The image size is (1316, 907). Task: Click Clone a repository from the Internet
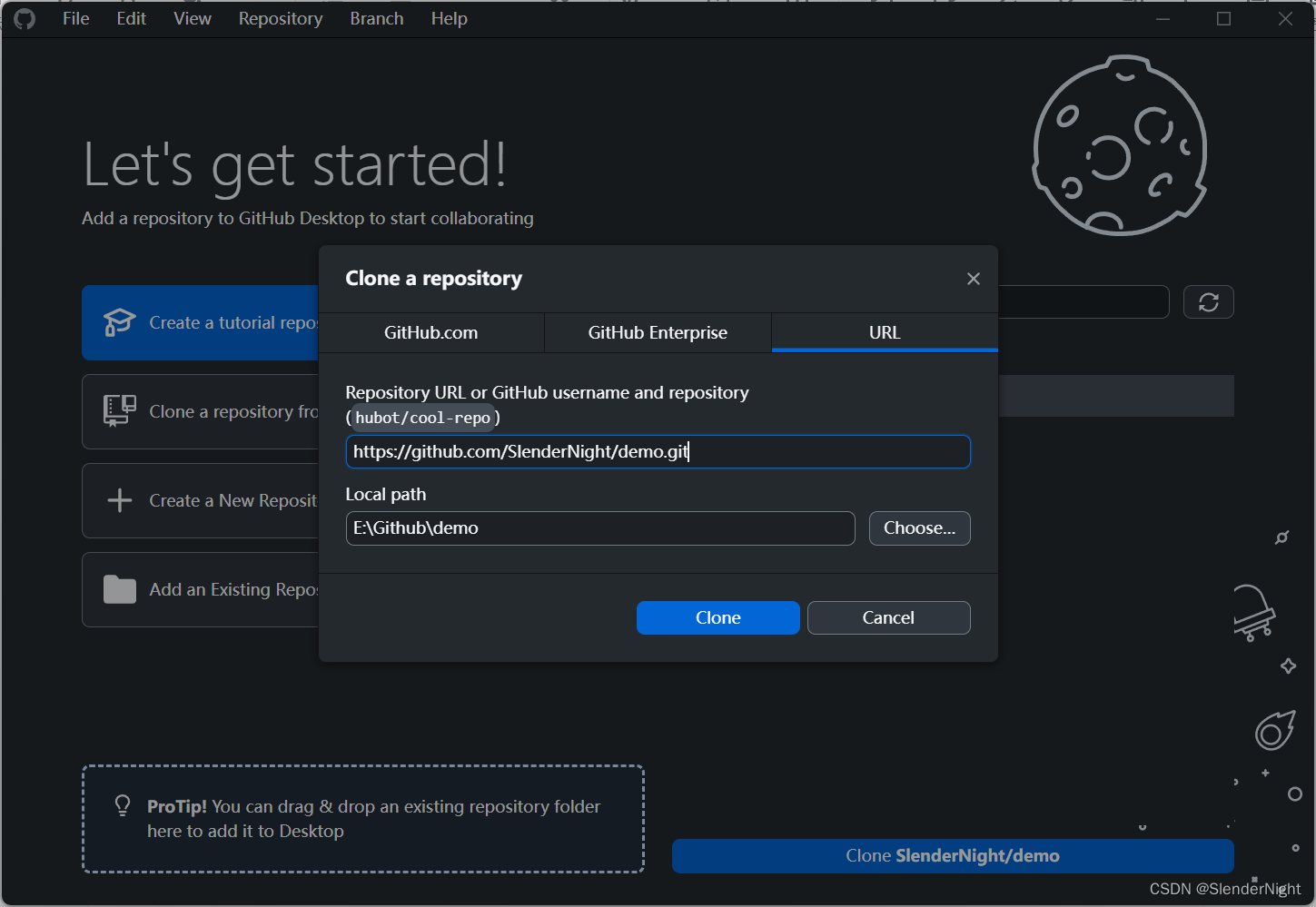coord(201,412)
